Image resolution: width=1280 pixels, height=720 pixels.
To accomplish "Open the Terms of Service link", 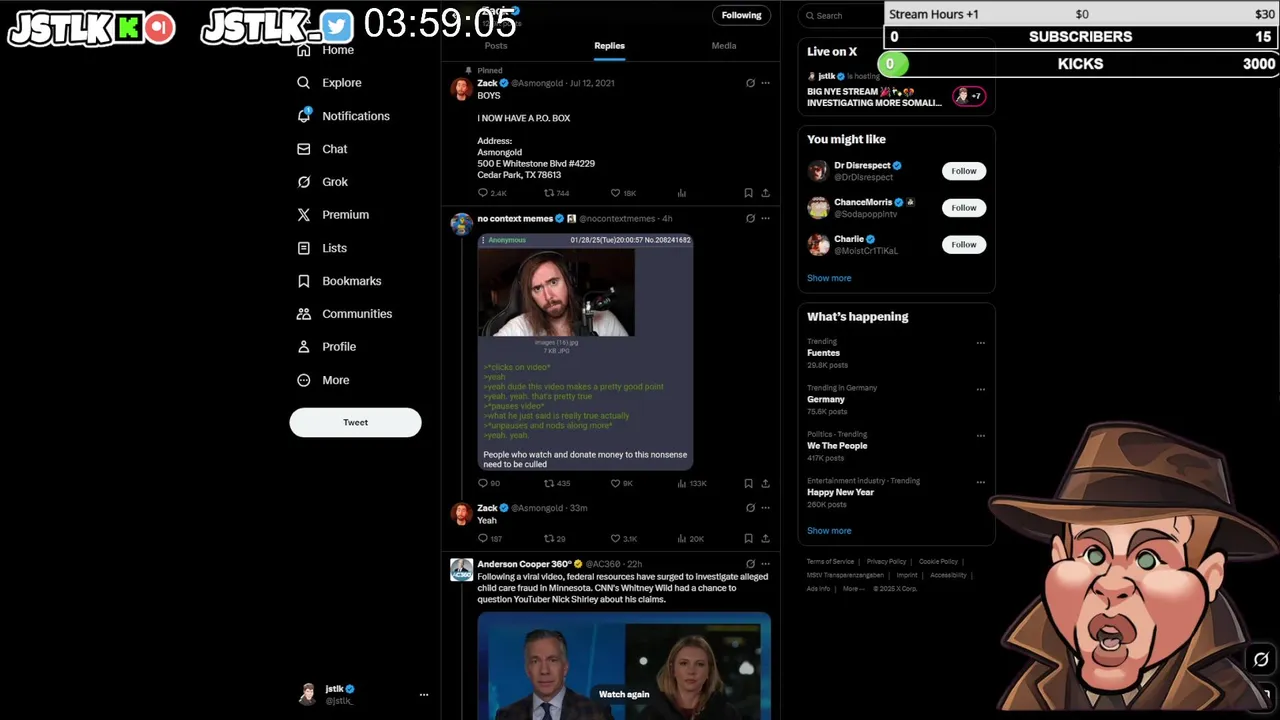I will point(830,562).
